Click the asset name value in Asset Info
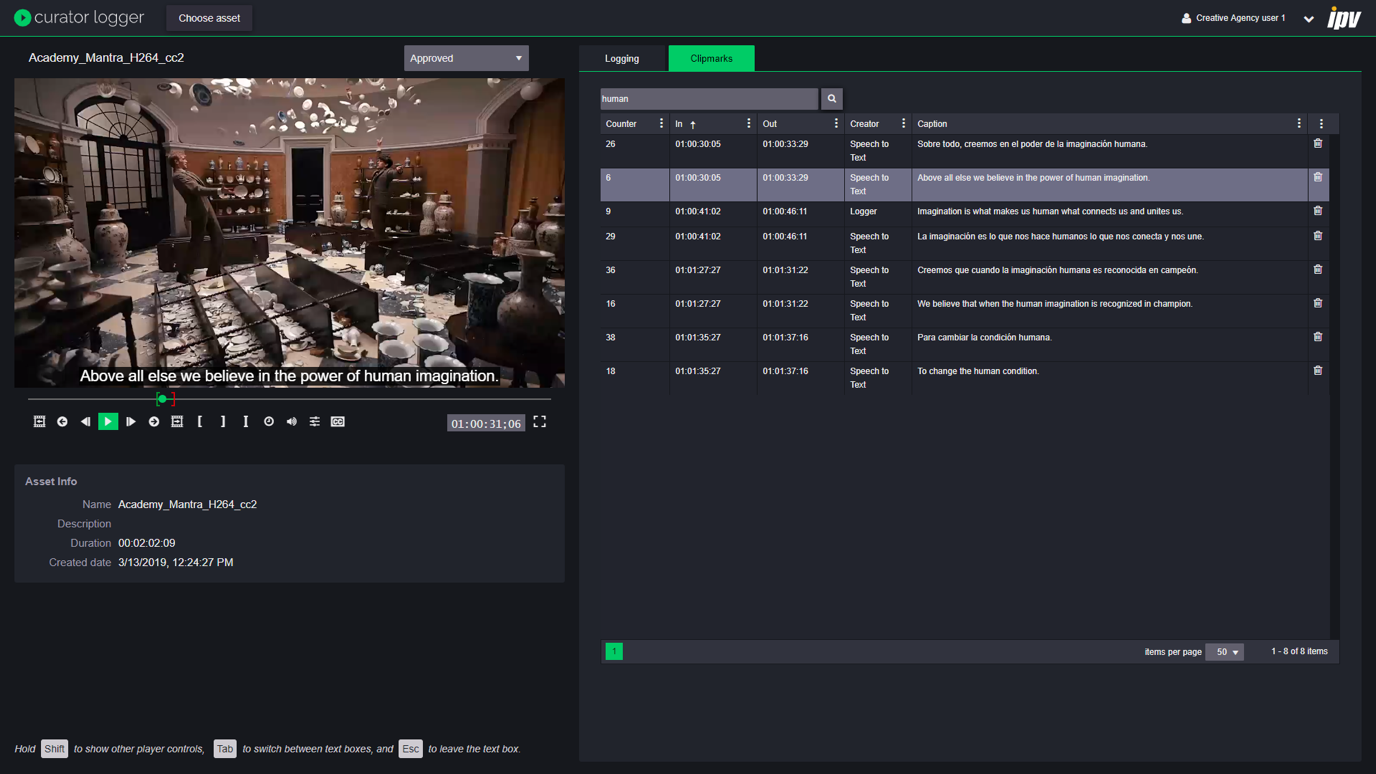The height and width of the screenshot is (774, 1376). pos(187,505)
